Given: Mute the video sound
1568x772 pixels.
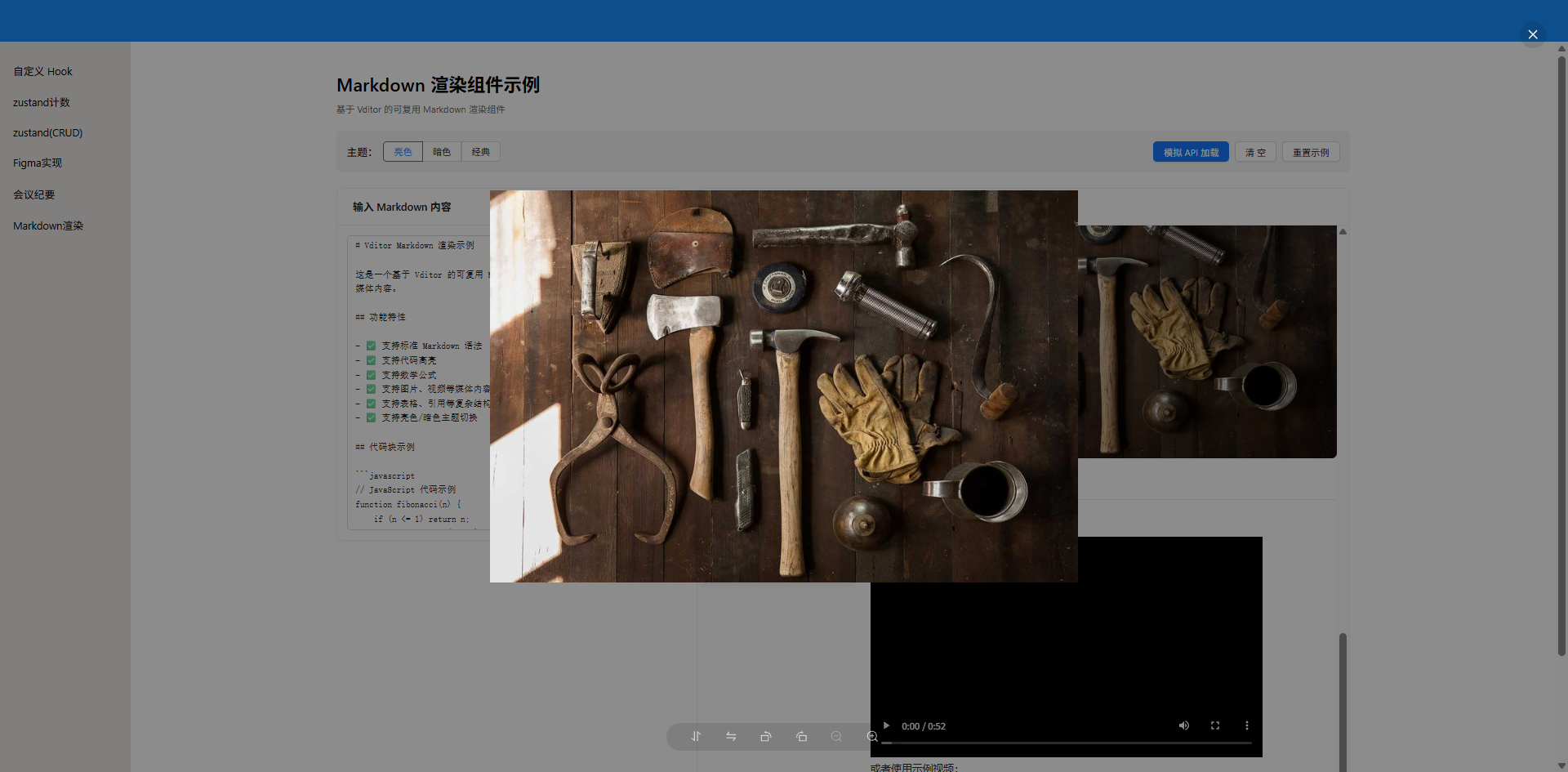Looking at the screenshot, I should click(x=1184, y=725).
